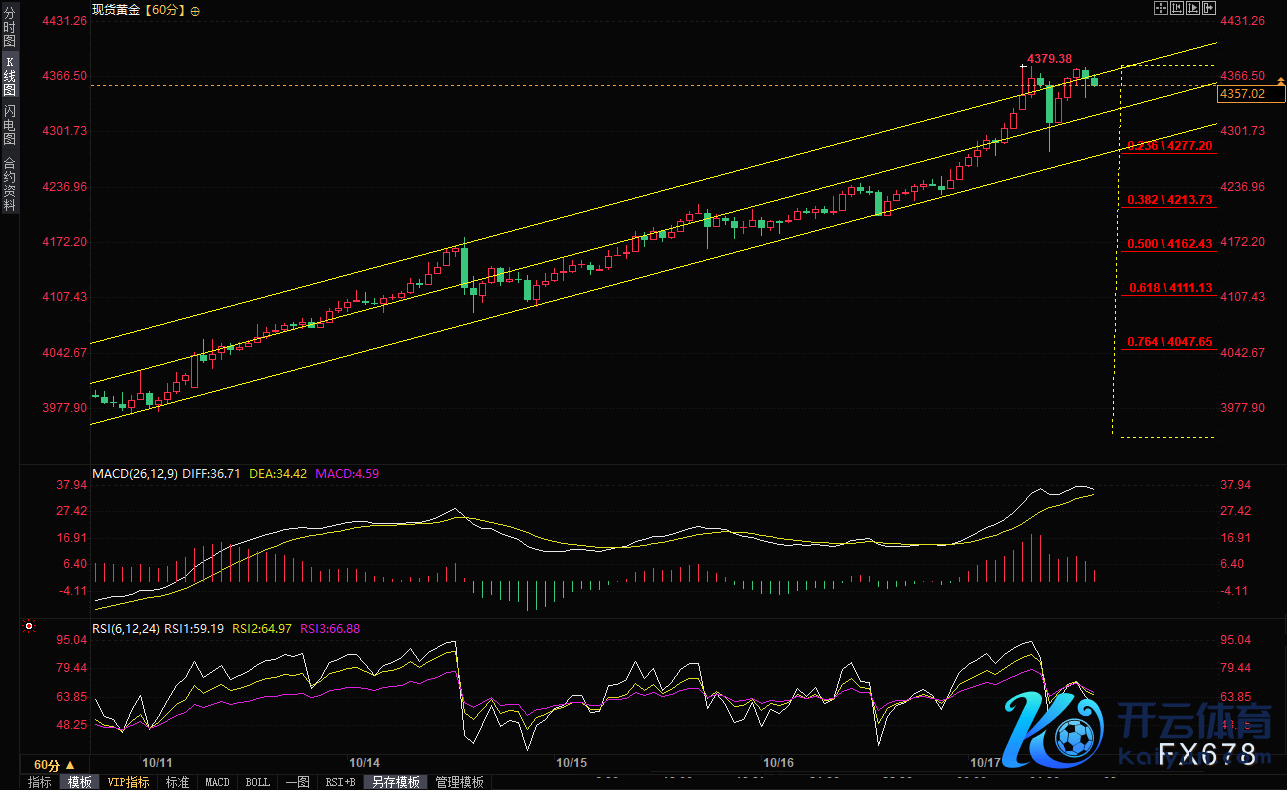Click the play-forward chart icon

pyautogui.click(x=1192, y=8)
